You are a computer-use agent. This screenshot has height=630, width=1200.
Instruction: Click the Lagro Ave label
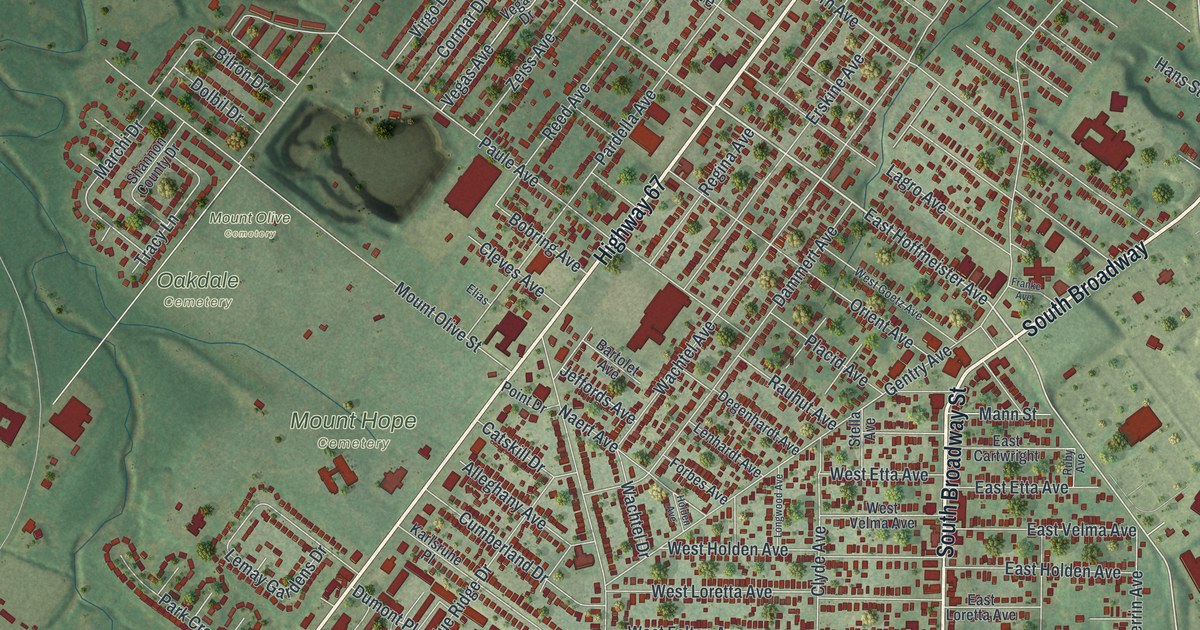pos(916,192)
